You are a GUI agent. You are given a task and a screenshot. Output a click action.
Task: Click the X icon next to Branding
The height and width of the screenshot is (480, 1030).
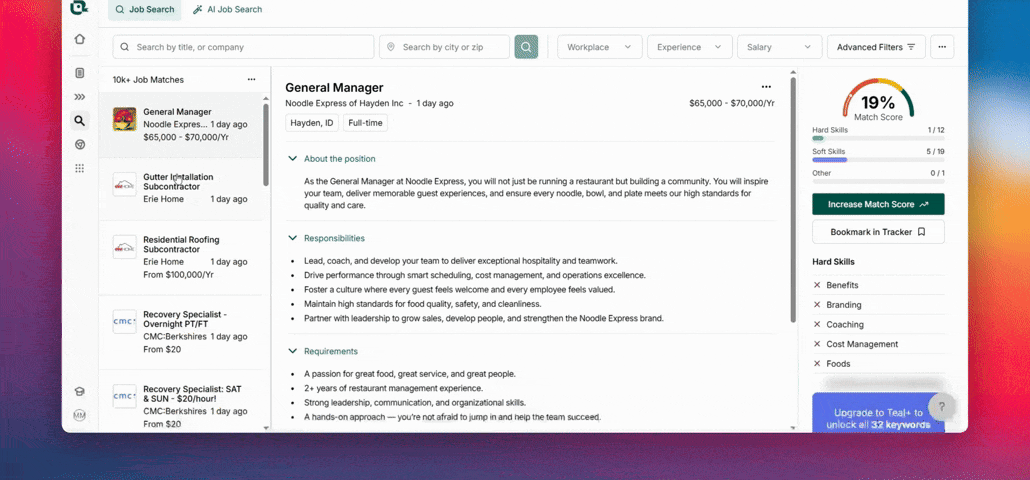[817, 305]
